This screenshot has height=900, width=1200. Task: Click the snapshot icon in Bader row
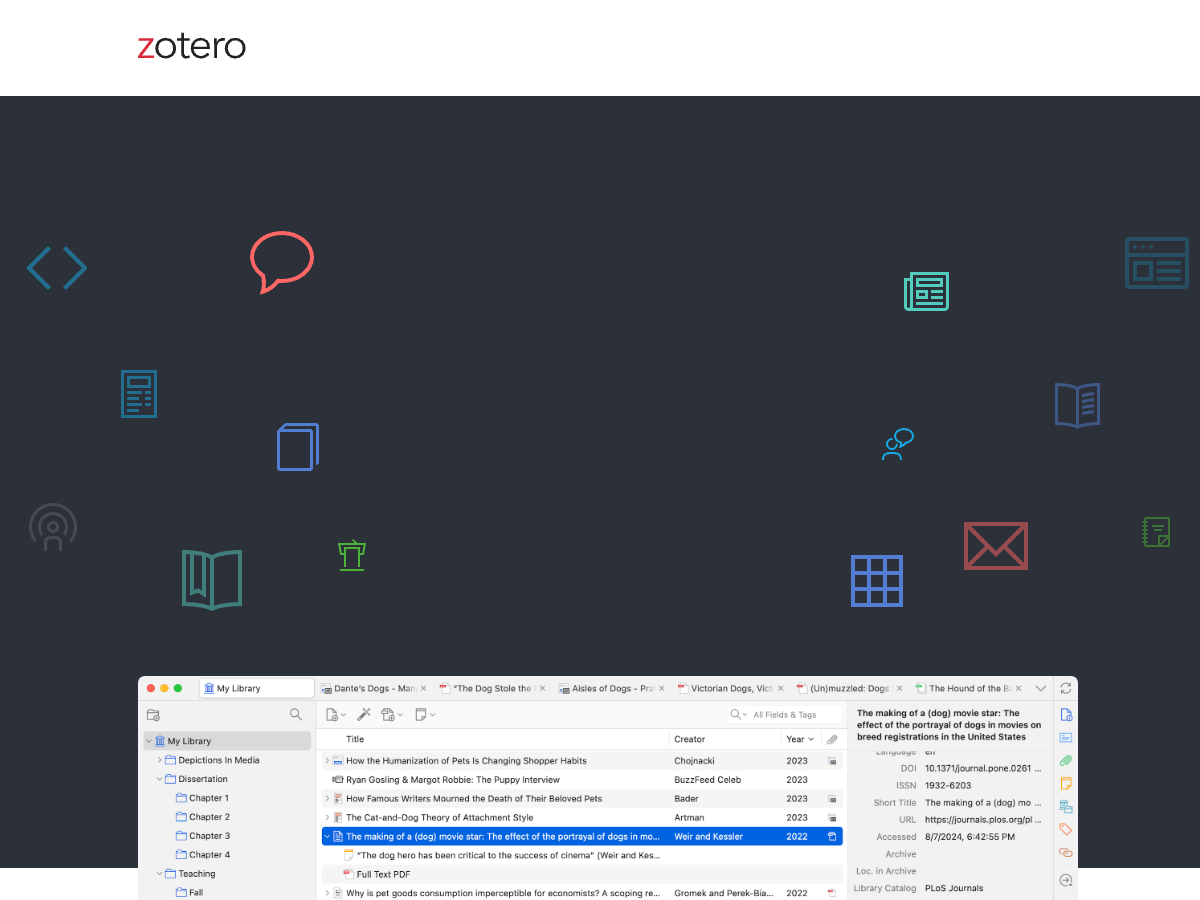click(832, 799)
